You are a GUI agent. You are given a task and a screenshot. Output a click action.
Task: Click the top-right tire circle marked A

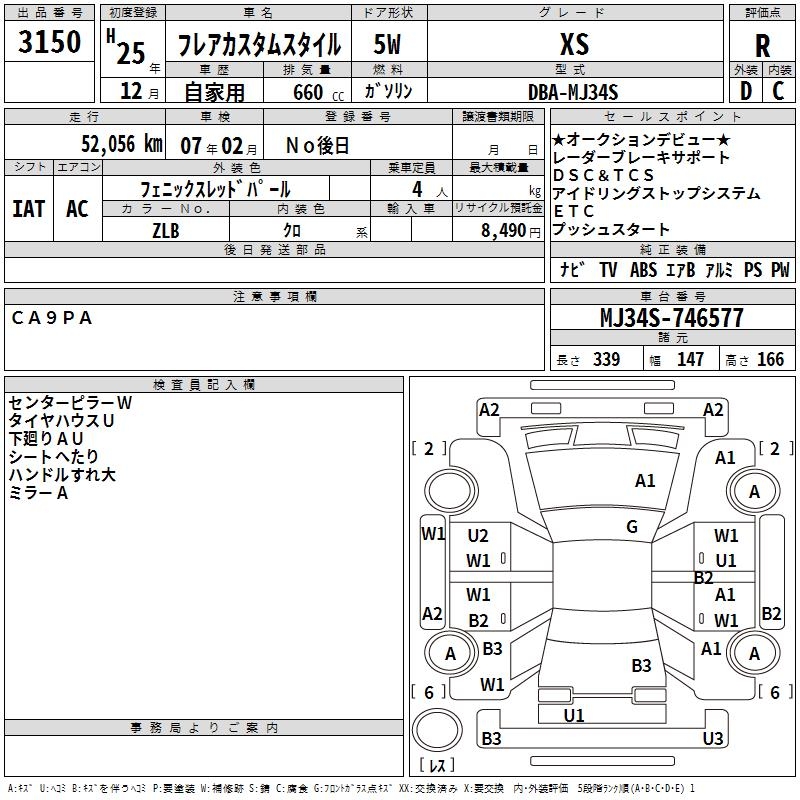[x=754, y=491]
